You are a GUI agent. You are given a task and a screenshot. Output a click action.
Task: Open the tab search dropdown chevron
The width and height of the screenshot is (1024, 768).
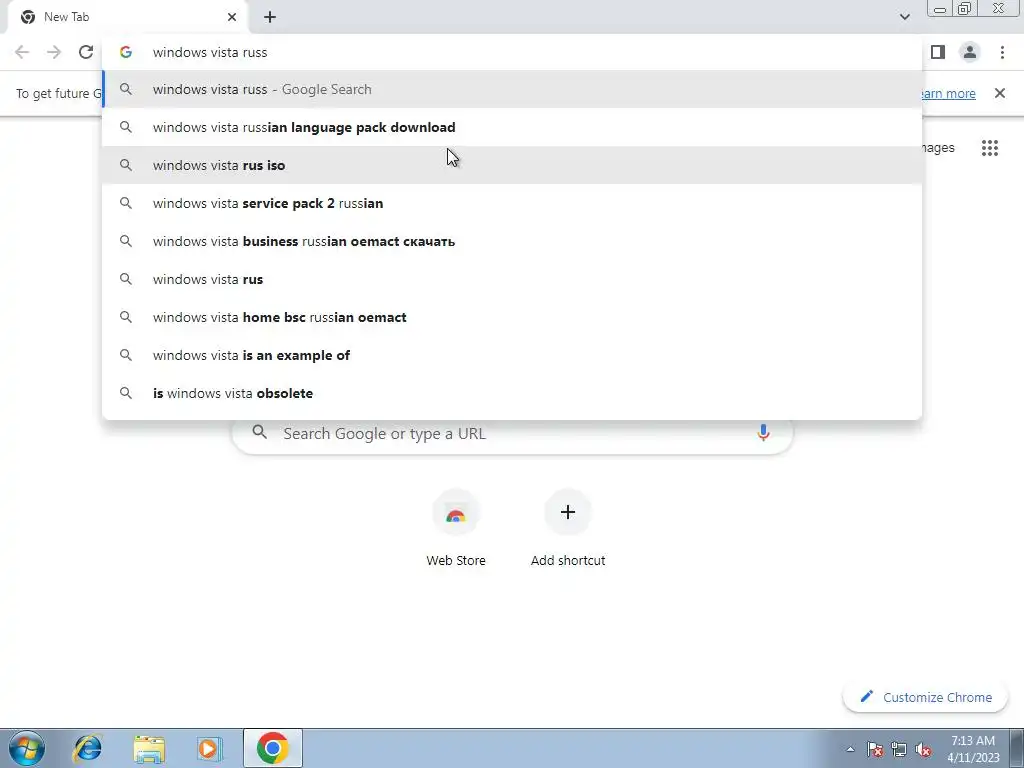pyautogui.click(x=904, y=17)
